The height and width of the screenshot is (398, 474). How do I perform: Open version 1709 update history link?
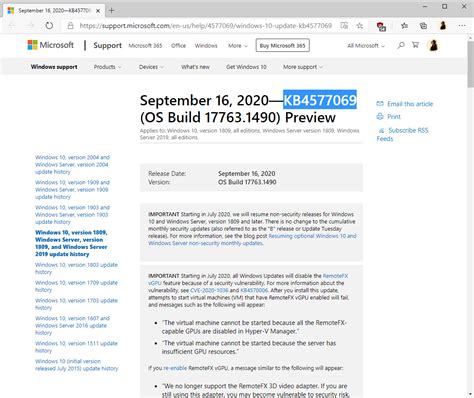coord(76,286)
